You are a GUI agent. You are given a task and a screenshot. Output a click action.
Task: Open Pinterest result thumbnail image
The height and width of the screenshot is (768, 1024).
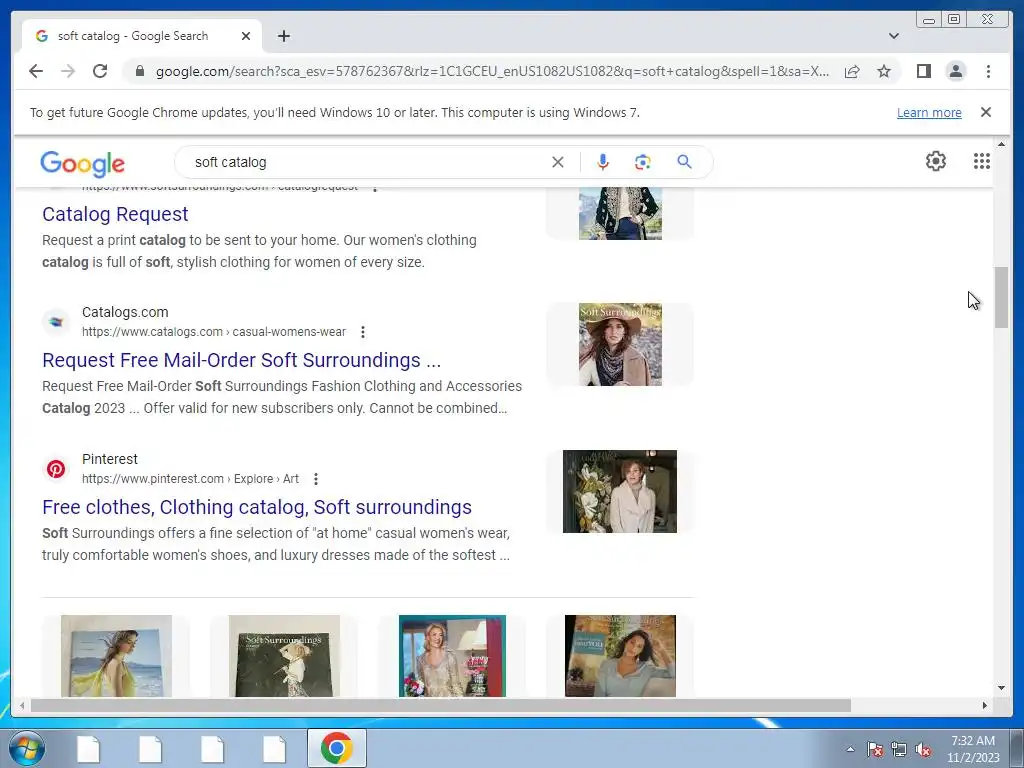pyautogui.click(x=620, y=491)
